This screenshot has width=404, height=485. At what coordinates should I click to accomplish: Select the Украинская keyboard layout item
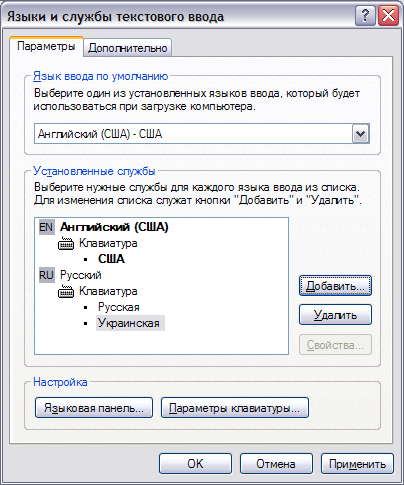pos(130,323)
